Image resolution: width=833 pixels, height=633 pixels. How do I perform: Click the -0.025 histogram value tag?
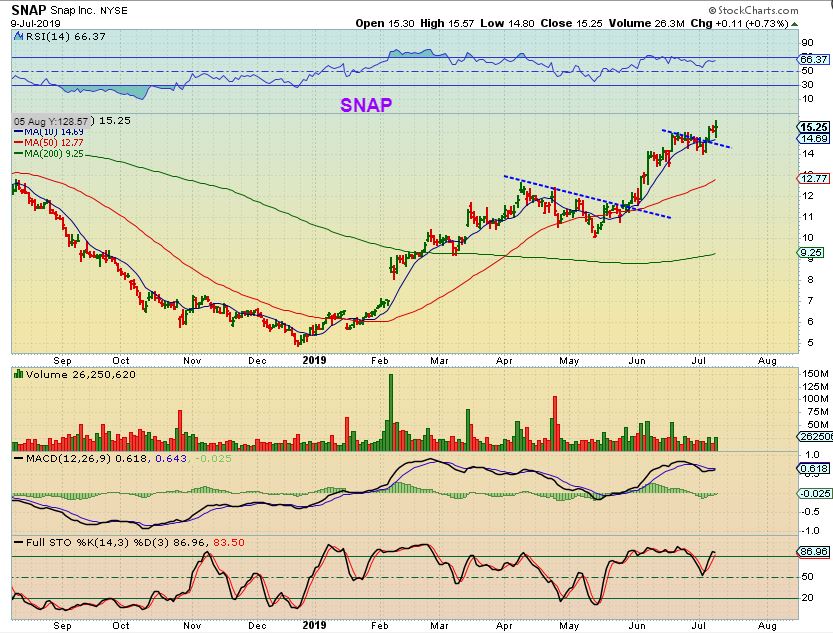(x=814, y=493)
